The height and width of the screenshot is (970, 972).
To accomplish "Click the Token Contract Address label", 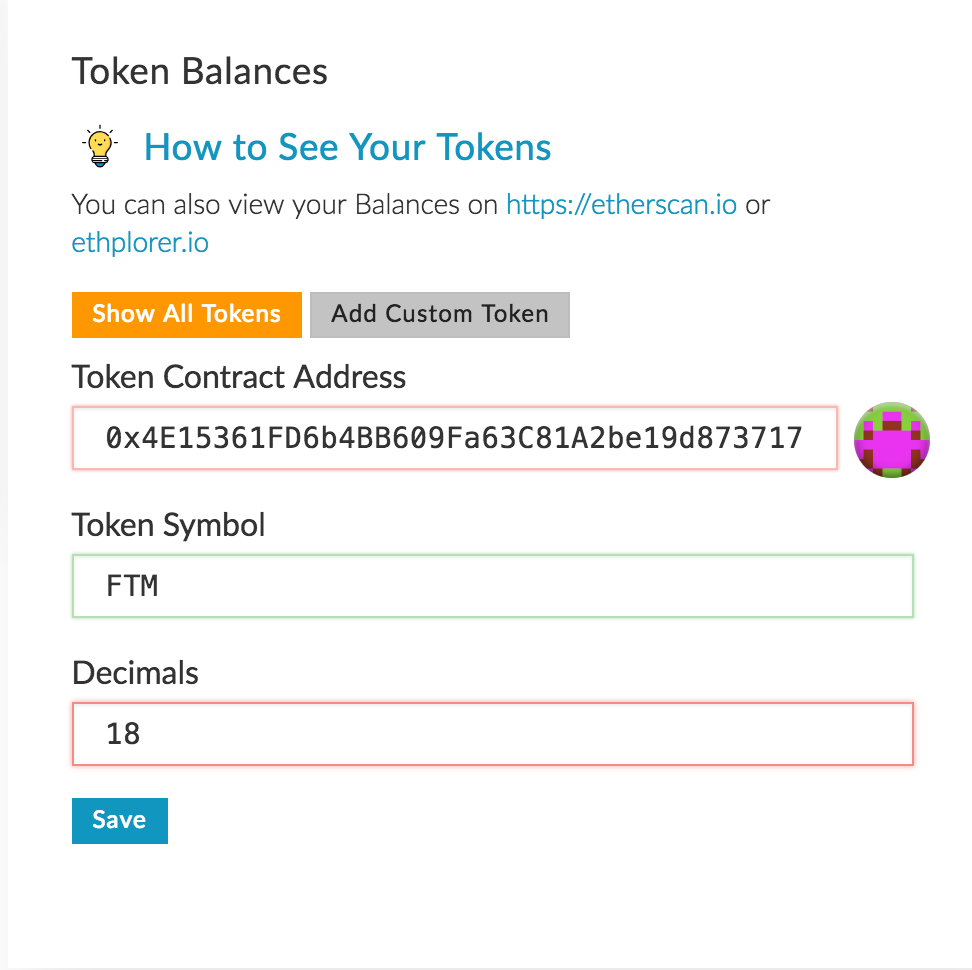I will pos(238,377).
